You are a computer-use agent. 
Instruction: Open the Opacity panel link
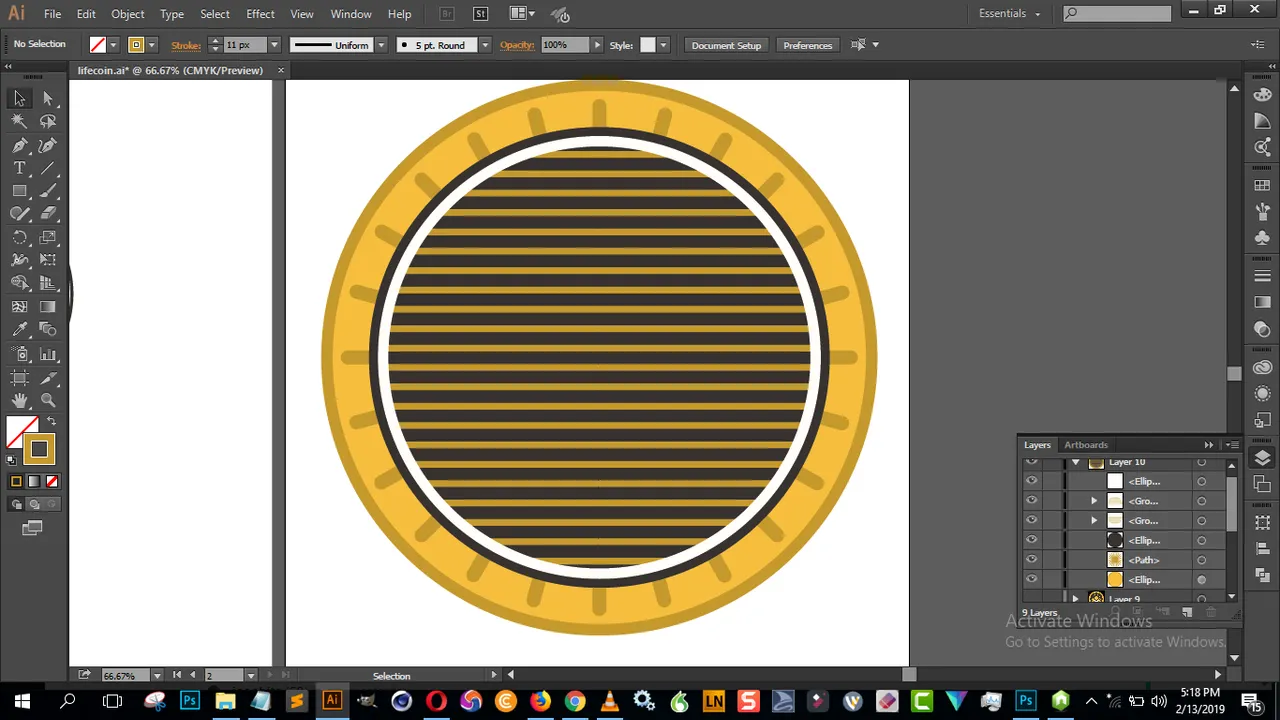(517, 45)
